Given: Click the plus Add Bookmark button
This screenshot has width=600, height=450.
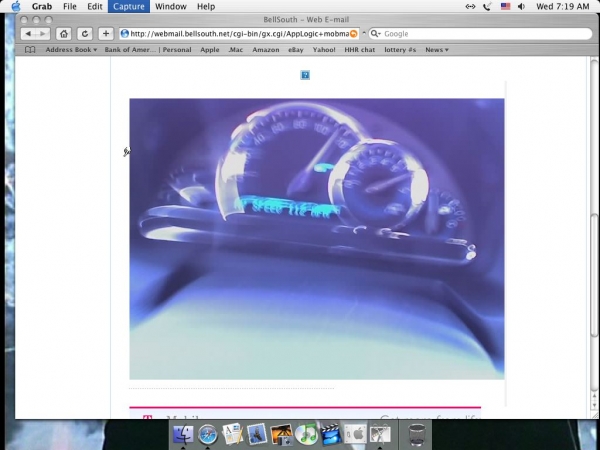Looking at the screenshot, I should click(106, 33).
